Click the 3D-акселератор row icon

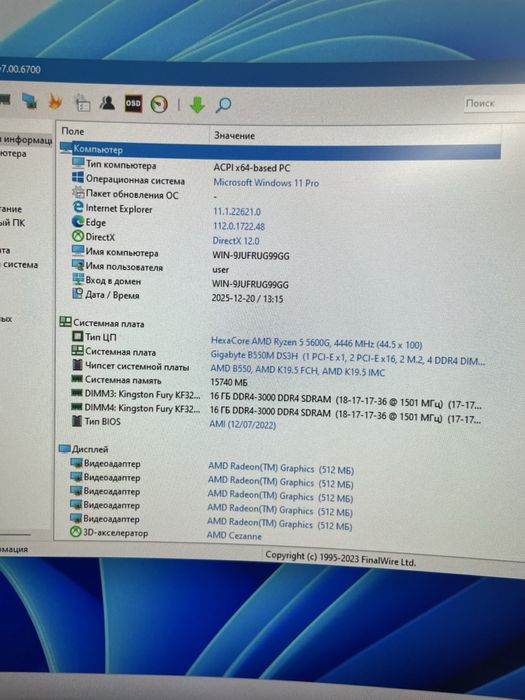[76, 532]
